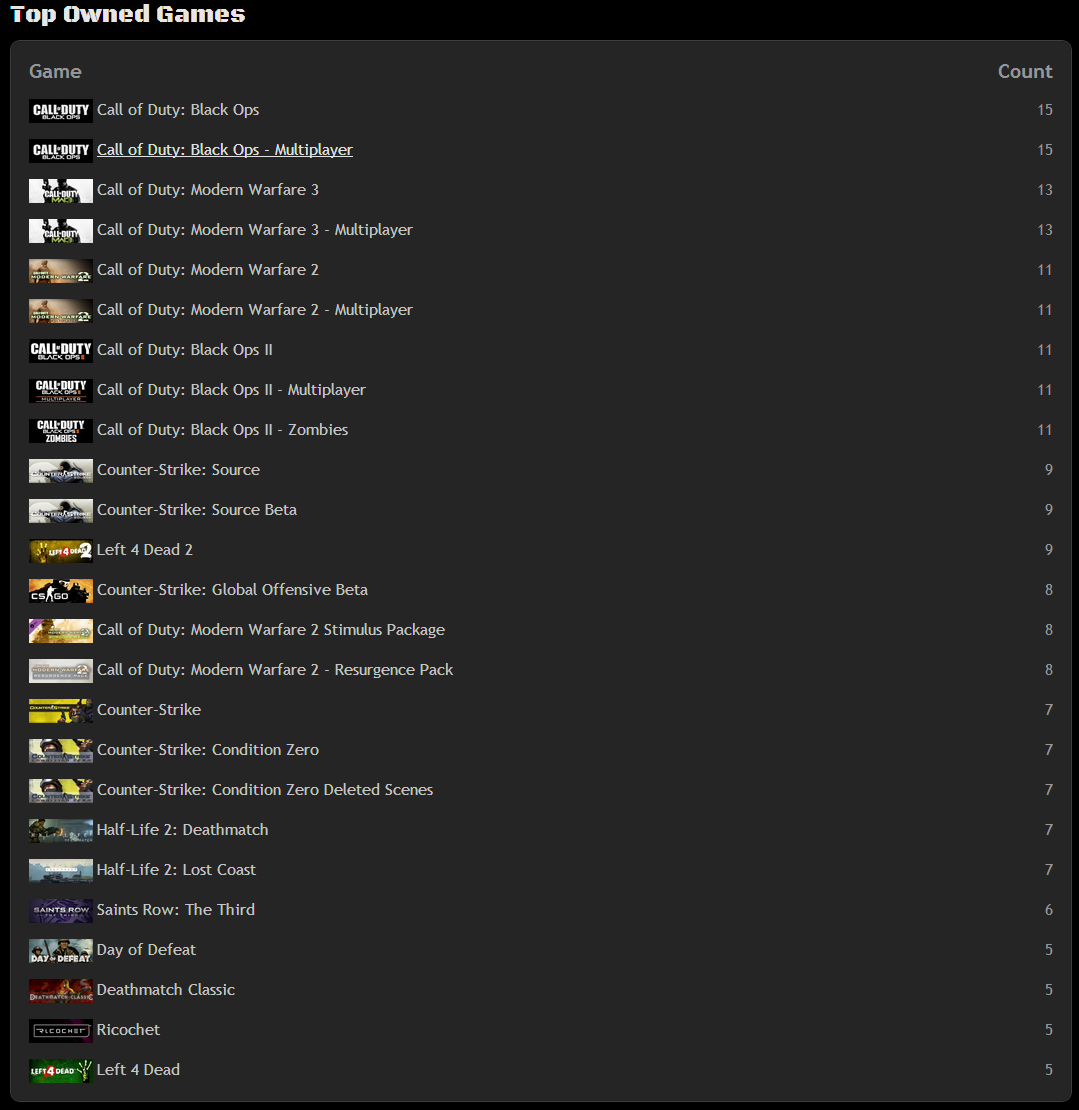Click the Day of Defeat icon
This screenshot has height=1110, width=1079.
61,951
